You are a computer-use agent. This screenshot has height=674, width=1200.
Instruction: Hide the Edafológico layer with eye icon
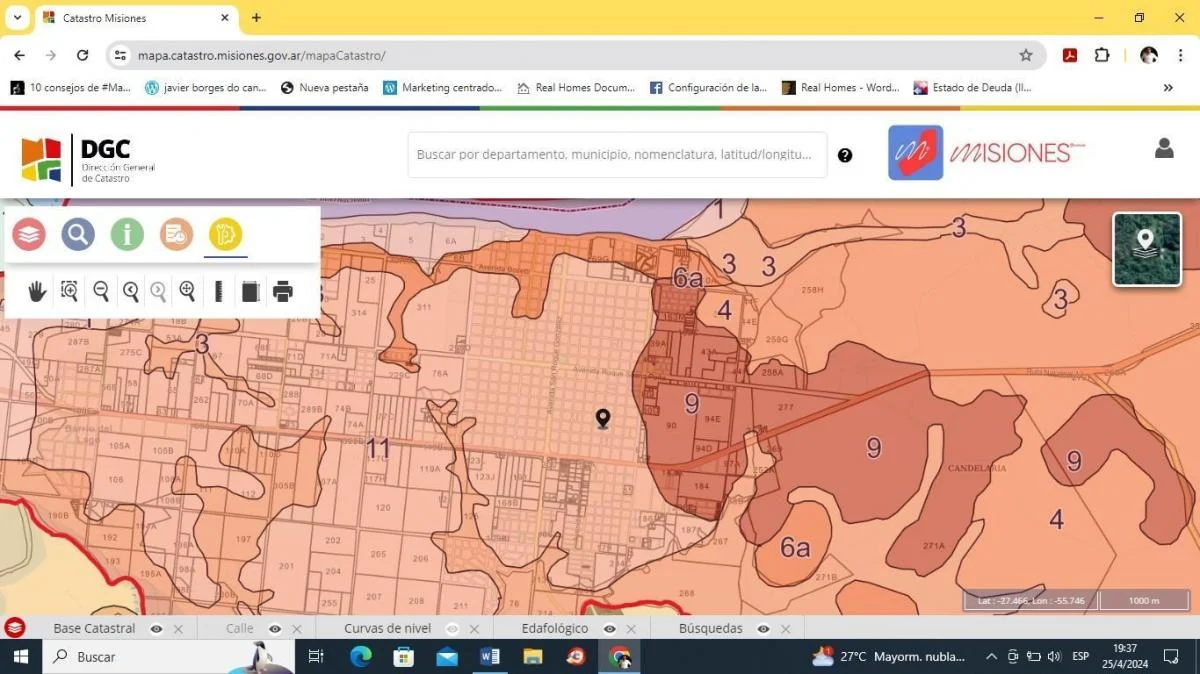pyautogui.click(x=610, y=629)
